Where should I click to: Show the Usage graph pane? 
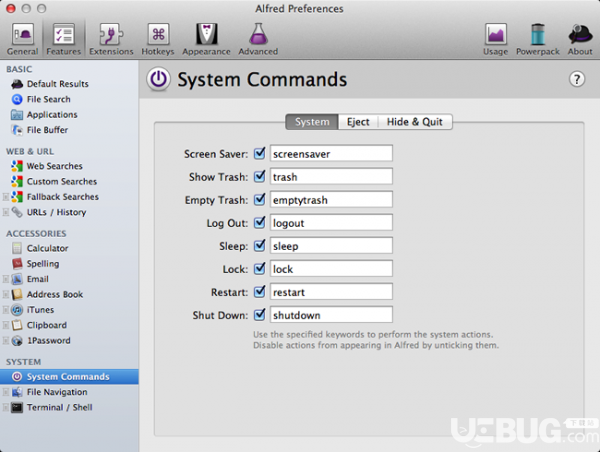[496, 39]
